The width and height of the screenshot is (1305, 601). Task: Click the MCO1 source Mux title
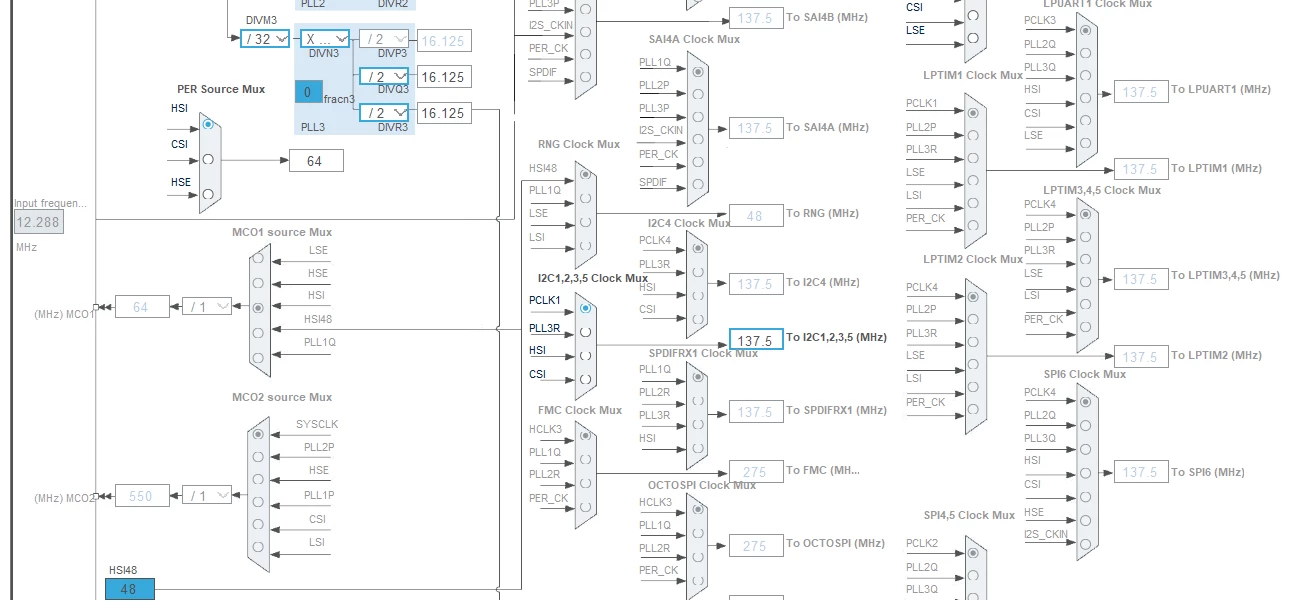click(282, 232)
